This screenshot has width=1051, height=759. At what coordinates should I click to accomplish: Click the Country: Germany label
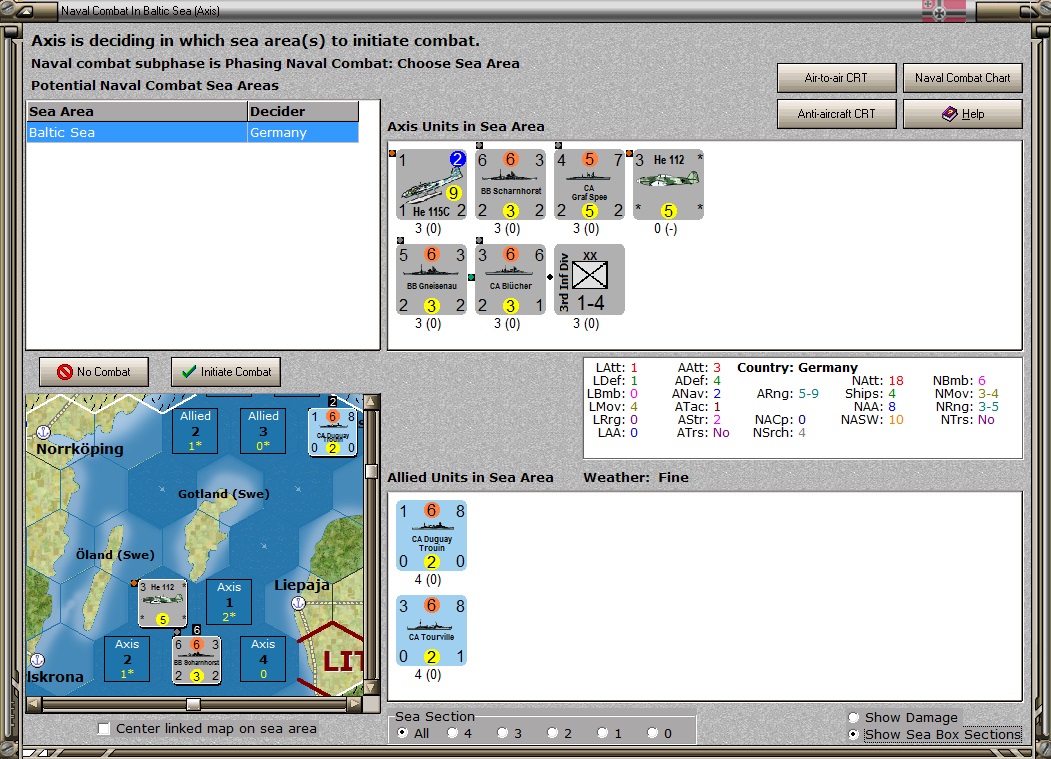coord(798,367)
